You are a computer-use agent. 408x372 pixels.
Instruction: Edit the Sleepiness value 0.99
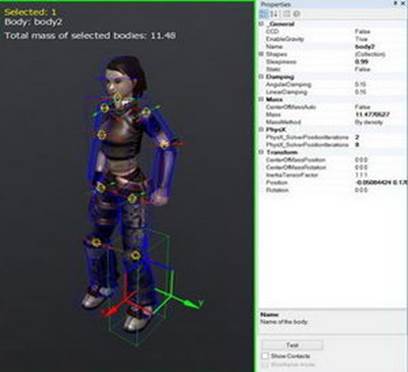click(x=361, y=62)
